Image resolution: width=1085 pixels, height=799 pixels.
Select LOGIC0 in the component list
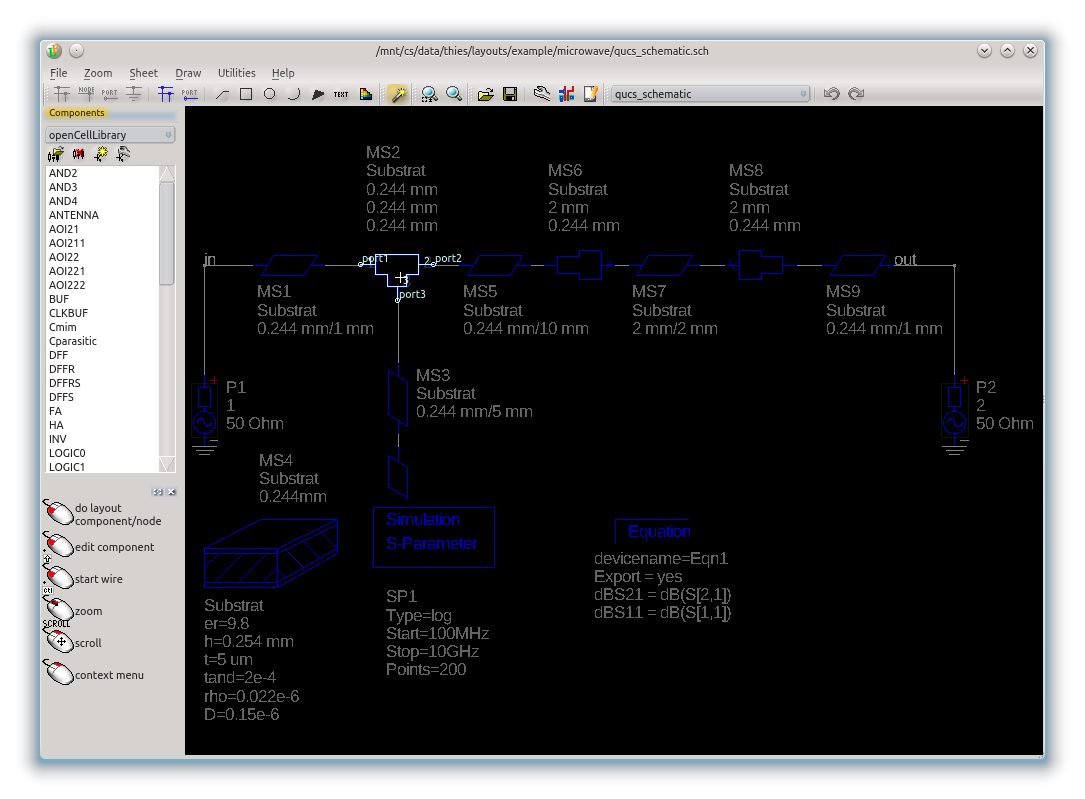pos(102,453)
